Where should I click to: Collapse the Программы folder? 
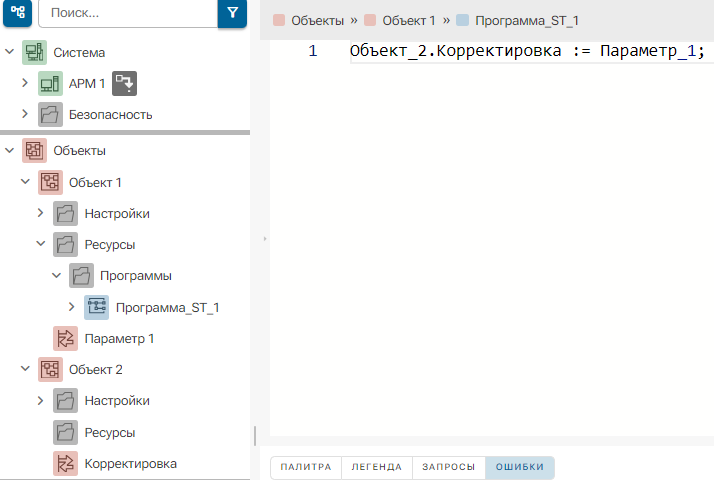[56, 276]
